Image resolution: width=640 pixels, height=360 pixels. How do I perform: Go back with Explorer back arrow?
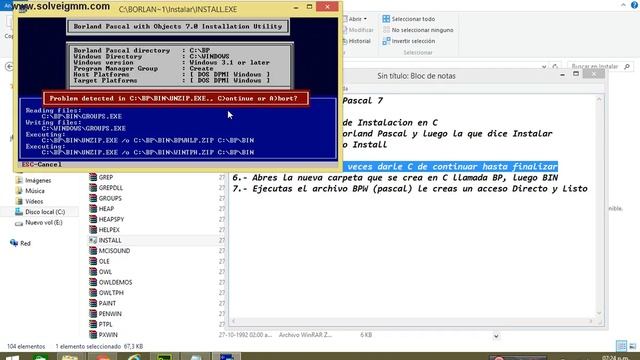point(9,67)
